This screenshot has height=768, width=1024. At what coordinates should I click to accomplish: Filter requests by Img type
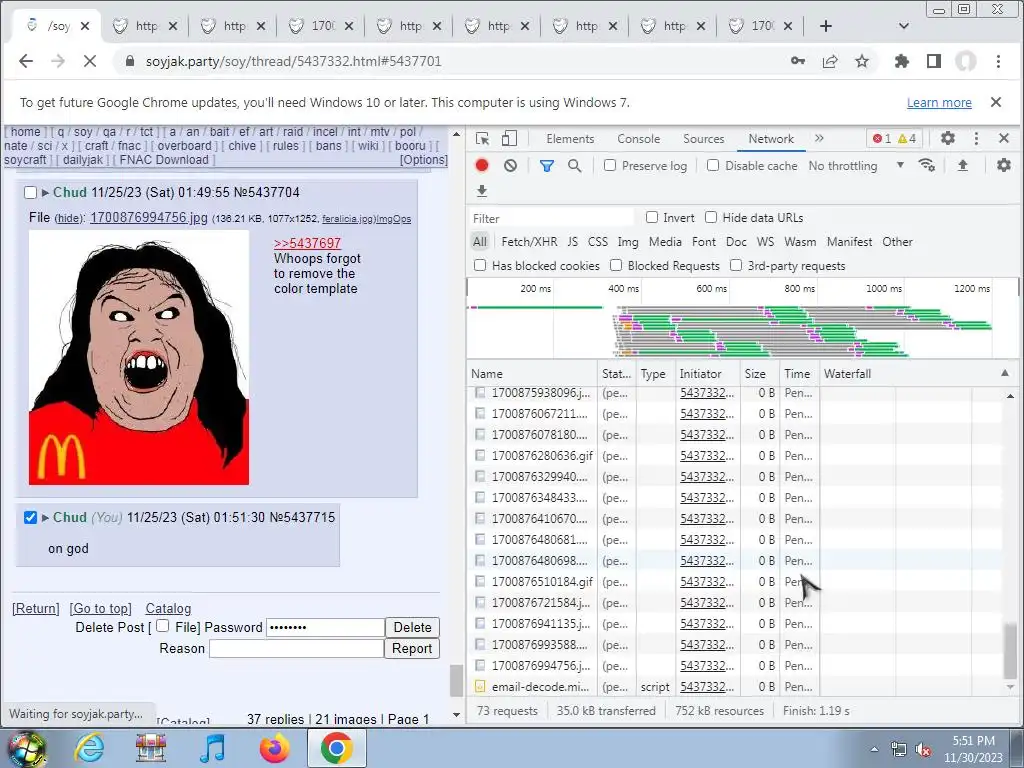(628, 242)
